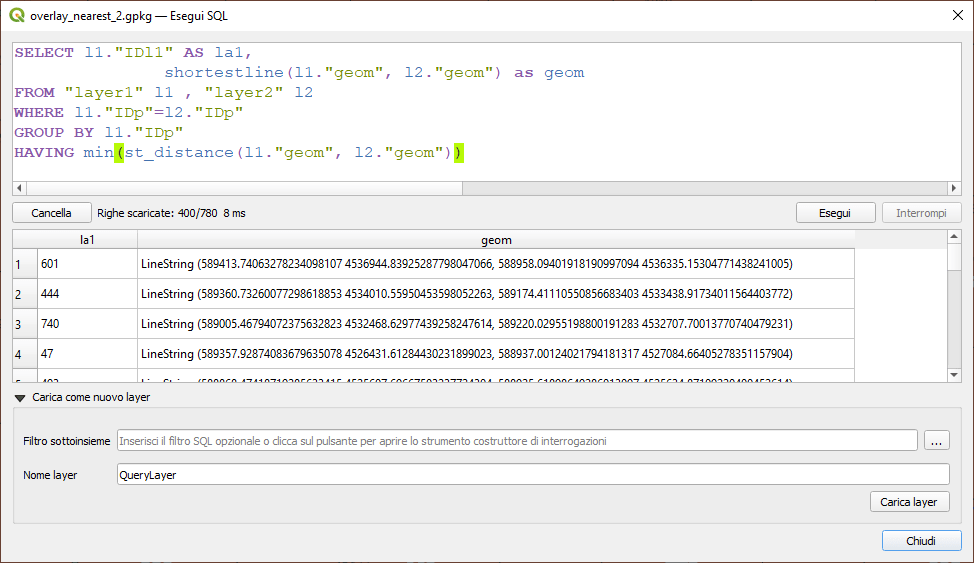Image resolution: width=974 pixels, height=563 pixels.
Task: Click the QGIS logo in title bar
Action: [16, 16]
